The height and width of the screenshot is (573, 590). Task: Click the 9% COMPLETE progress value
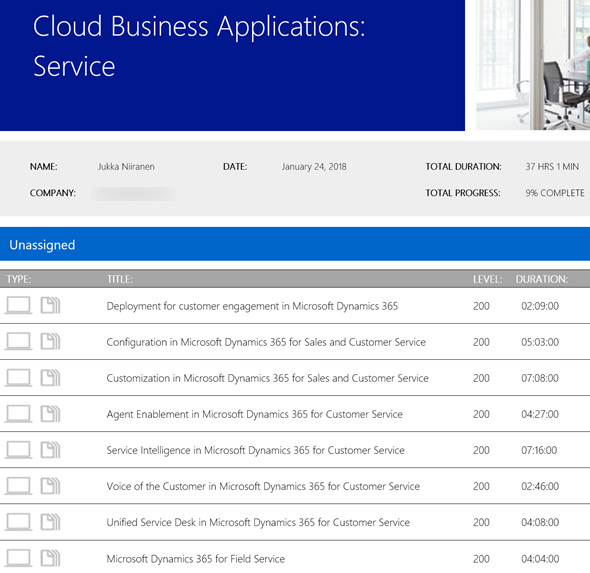tap(555, 193)
